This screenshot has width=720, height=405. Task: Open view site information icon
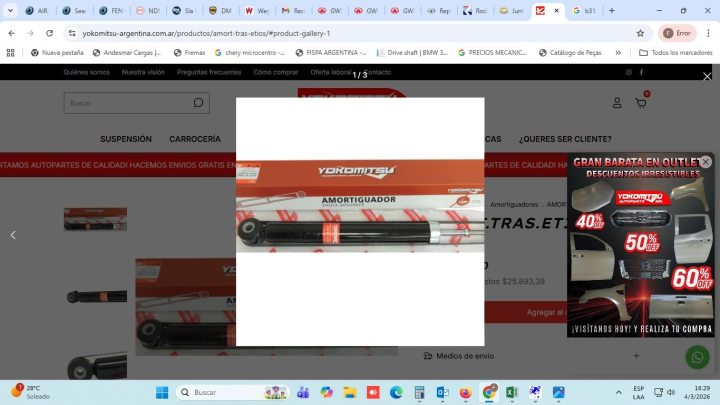click(72, 33)
